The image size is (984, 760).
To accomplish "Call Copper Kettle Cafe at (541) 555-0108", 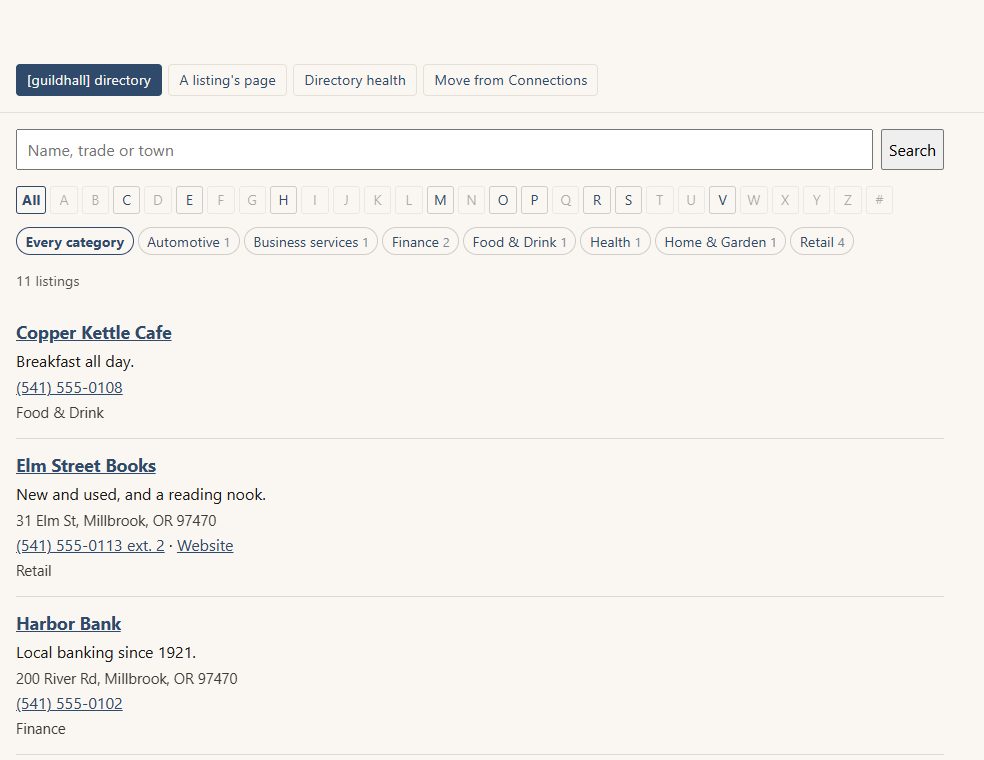I will point(69,388).
